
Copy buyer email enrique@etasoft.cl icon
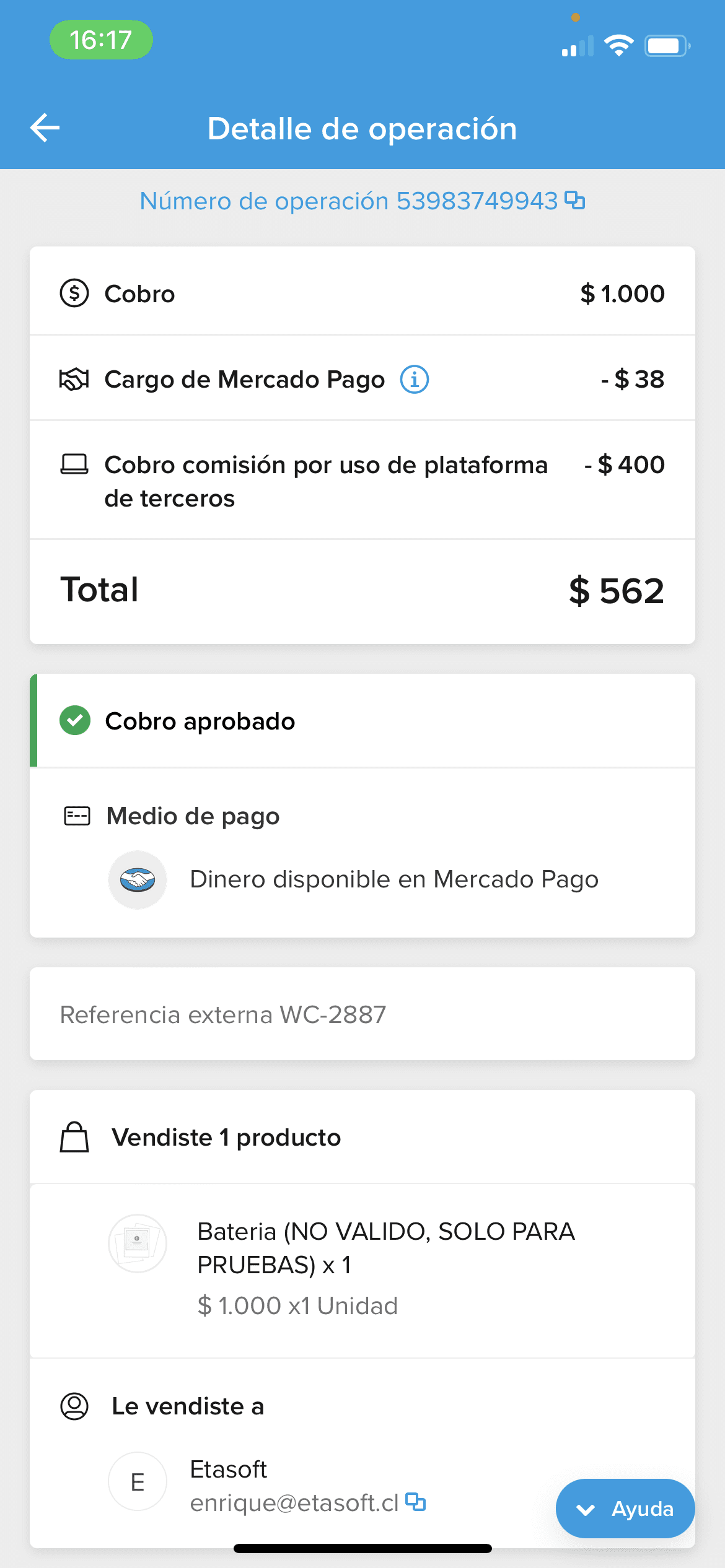point(415,1502)
